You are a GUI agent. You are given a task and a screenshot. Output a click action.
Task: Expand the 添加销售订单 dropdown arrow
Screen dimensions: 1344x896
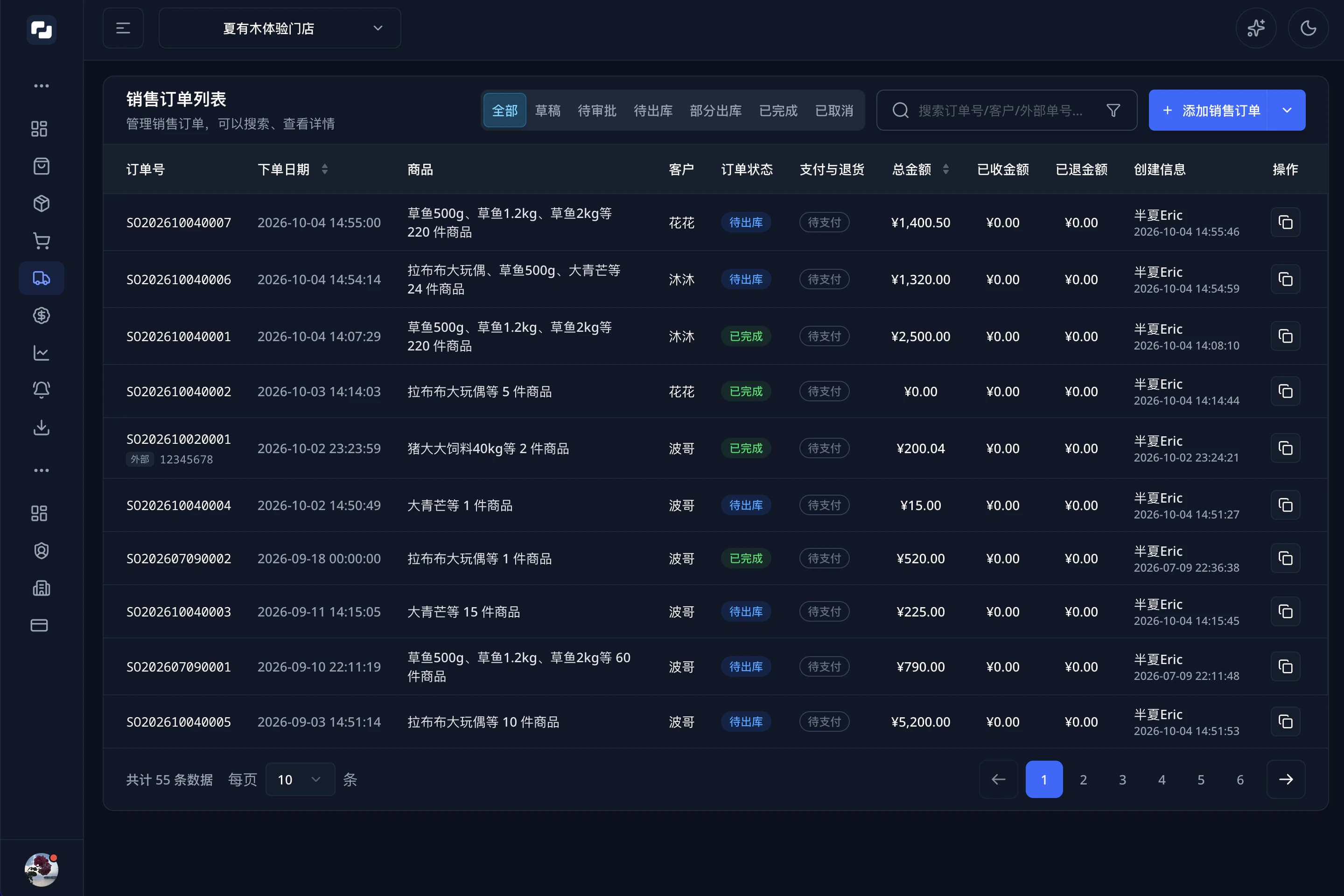point(1286,110)
